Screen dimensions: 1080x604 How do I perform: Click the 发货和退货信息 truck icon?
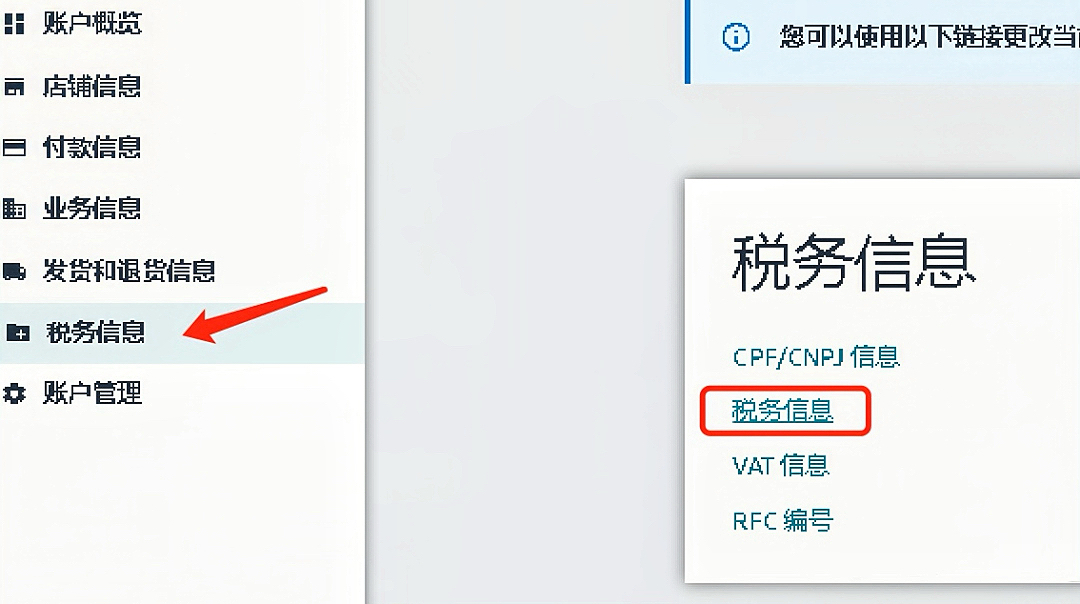(x=14, y=271)
